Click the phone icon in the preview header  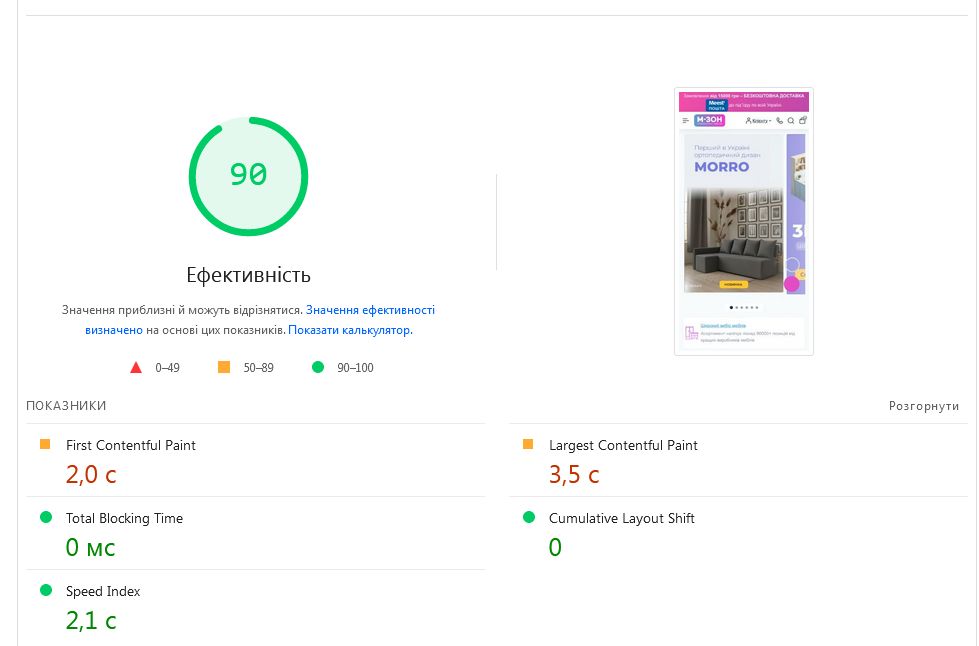click(779, 121)
